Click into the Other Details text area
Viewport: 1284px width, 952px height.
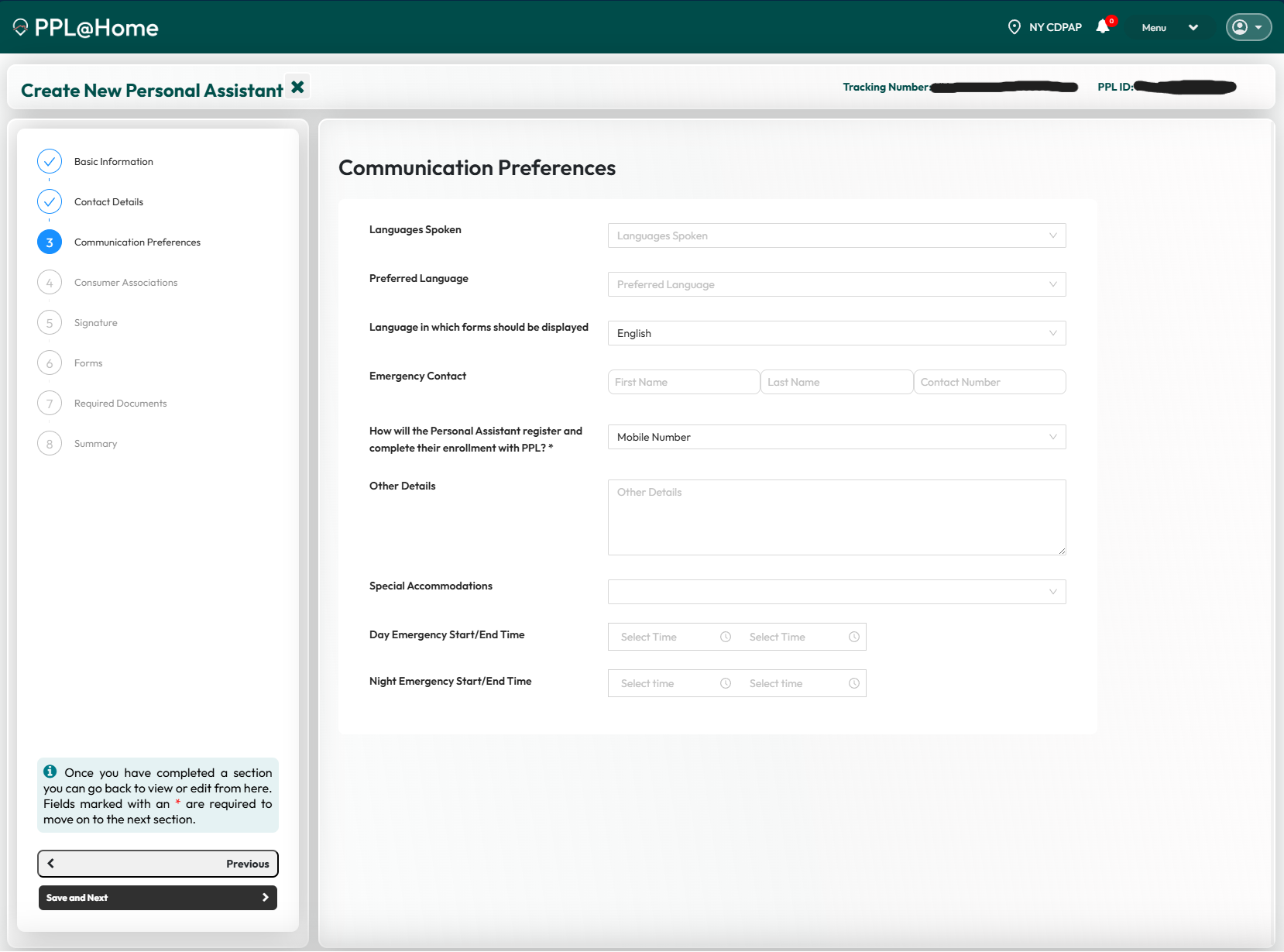point(836,517)
